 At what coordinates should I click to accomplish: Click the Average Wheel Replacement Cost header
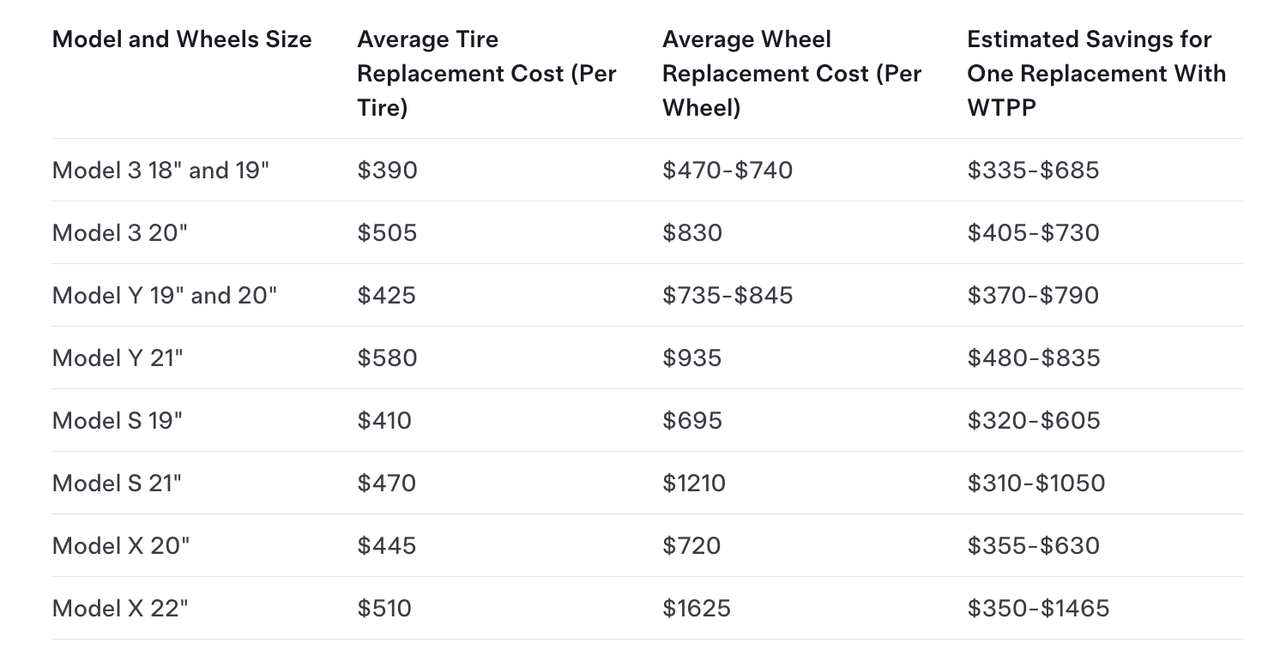(791, 73)
